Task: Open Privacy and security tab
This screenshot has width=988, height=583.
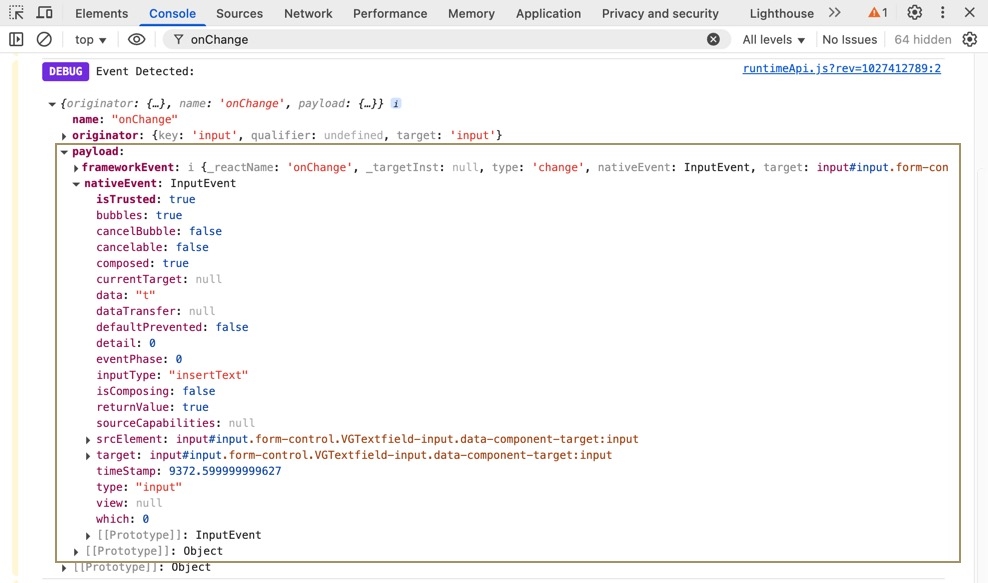Action: [x=660, y=13]
